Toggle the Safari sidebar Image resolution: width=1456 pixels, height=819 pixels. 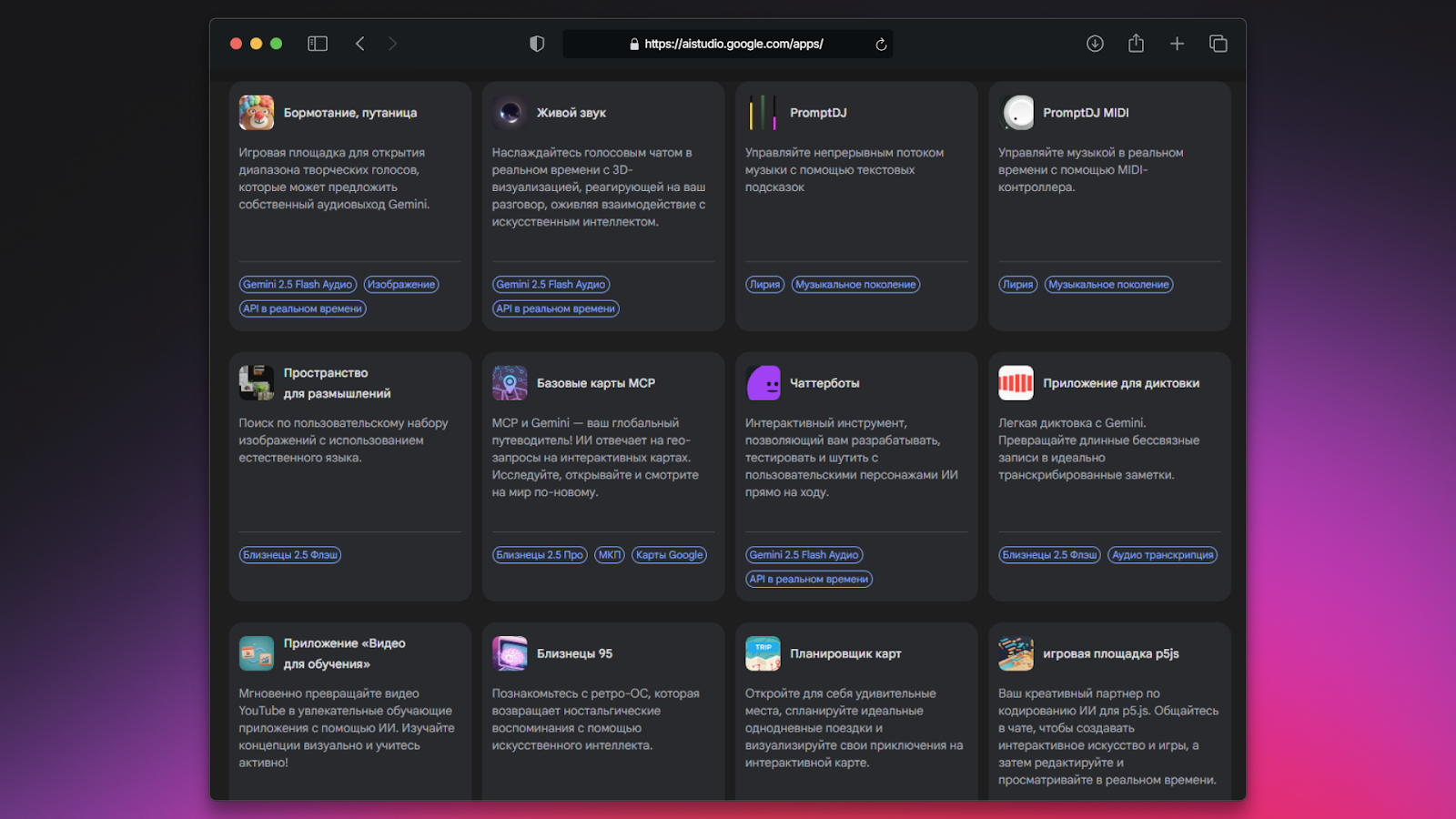[x=318, y=44]
